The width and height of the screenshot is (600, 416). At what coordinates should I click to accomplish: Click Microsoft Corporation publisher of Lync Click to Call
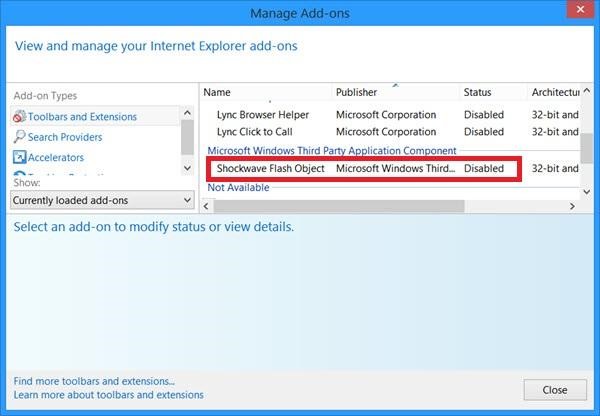point(386,132)
